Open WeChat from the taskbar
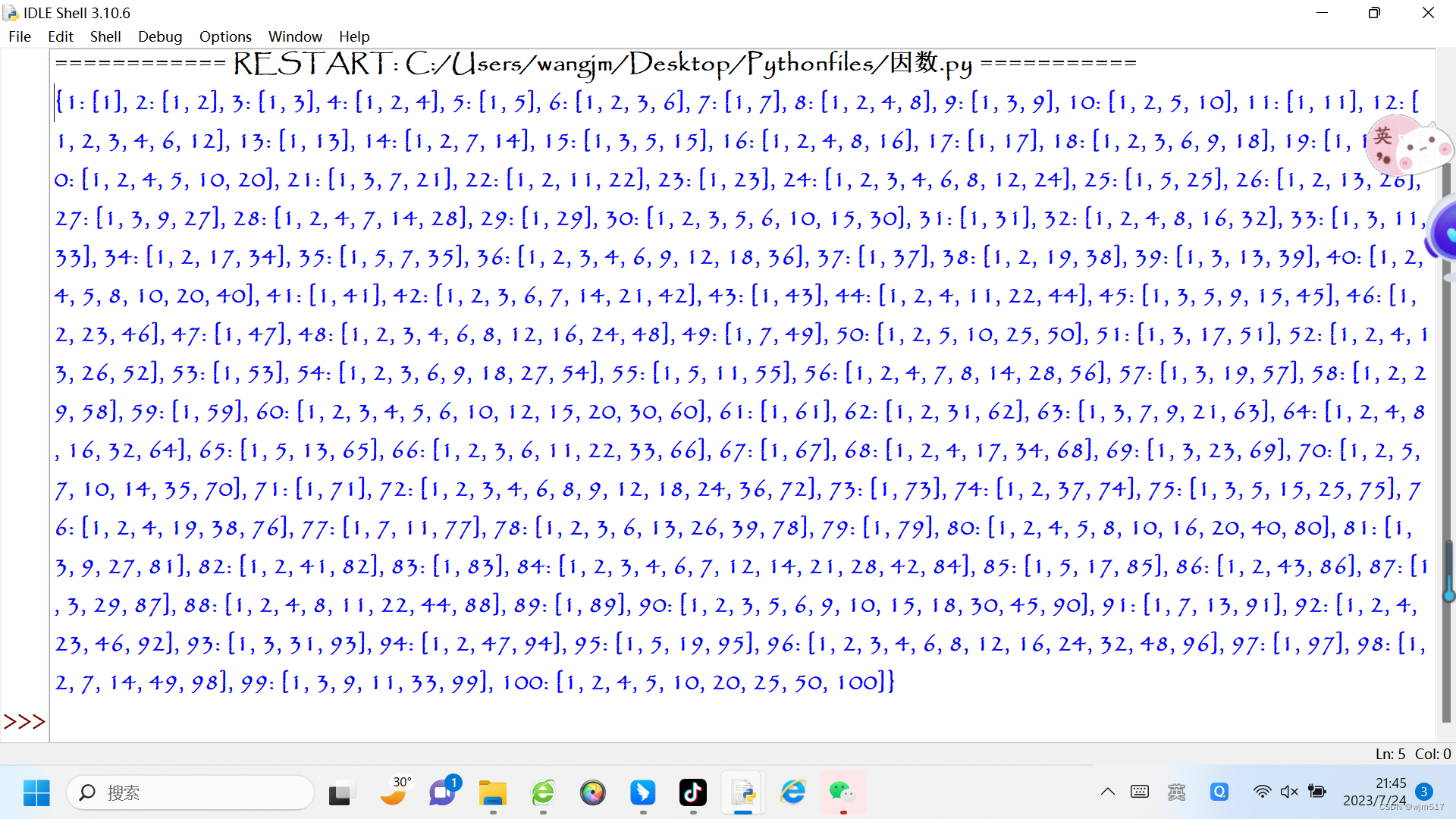This screenshot has height=819, width=1456. [x=843, y=792]
